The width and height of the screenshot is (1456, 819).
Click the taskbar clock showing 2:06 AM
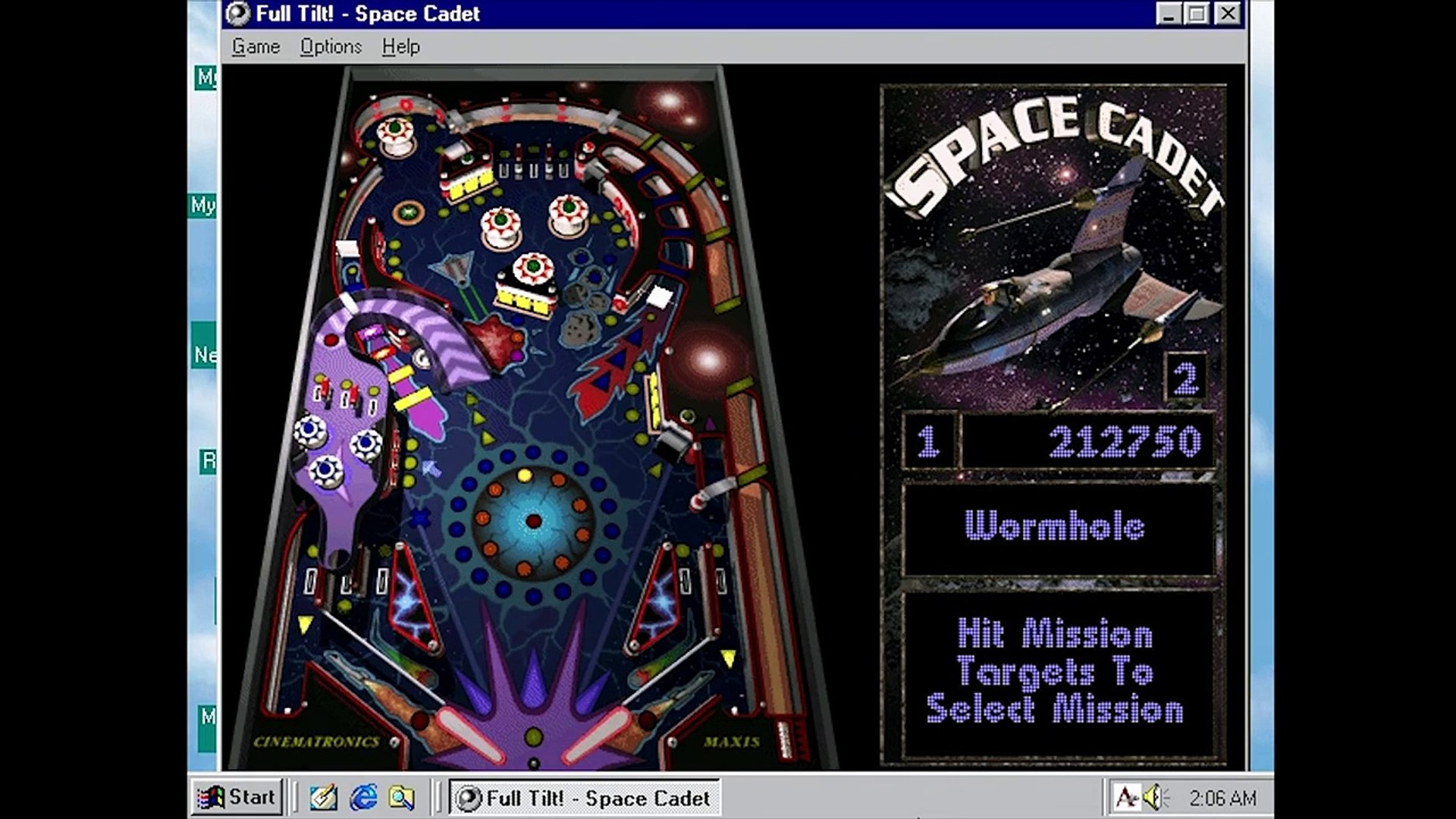pos(1222,798)
